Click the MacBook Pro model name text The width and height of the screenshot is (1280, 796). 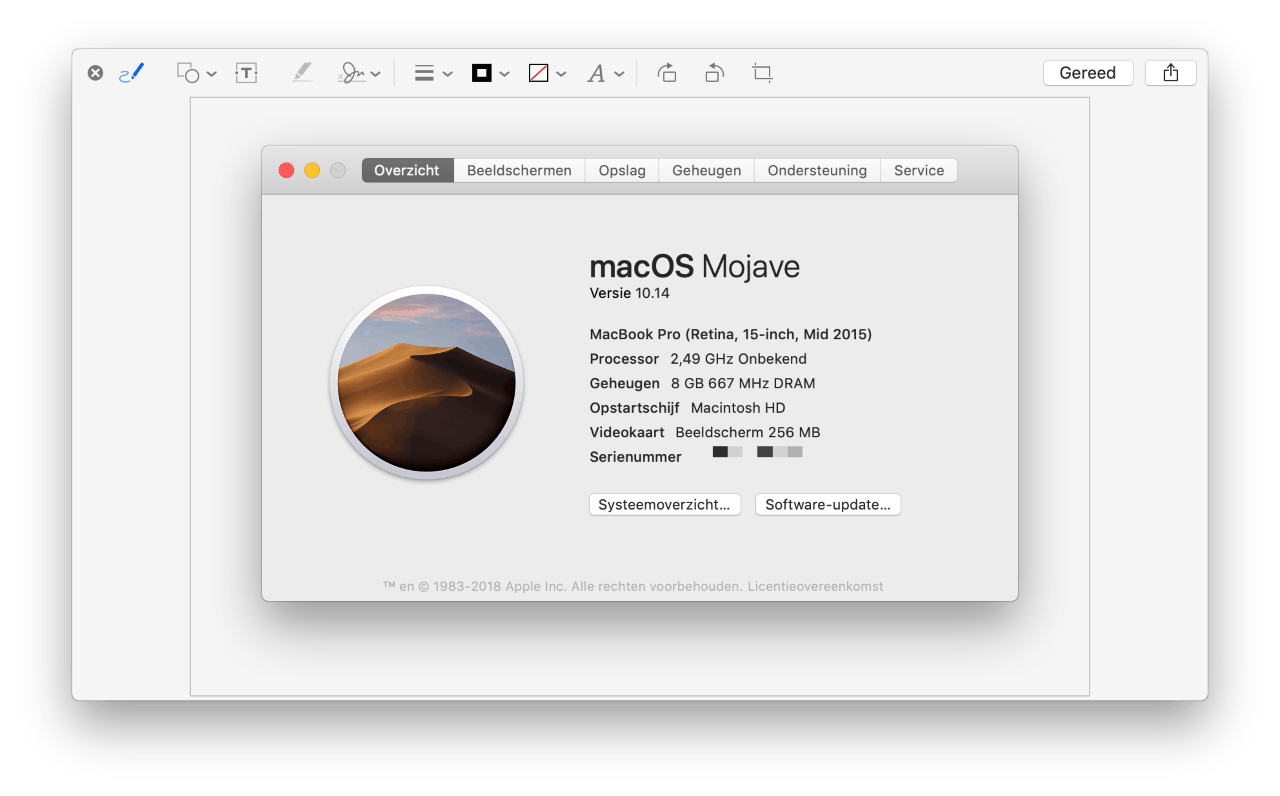[x=731, y=335]
